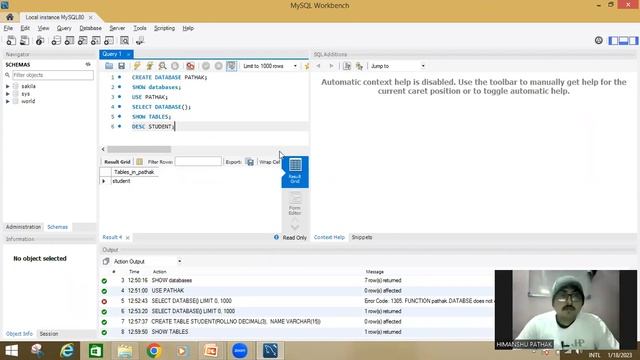This screenshot has width=640, height=360.
Task: Switch to the Snippets tab
Action: [x=362, y=237]
